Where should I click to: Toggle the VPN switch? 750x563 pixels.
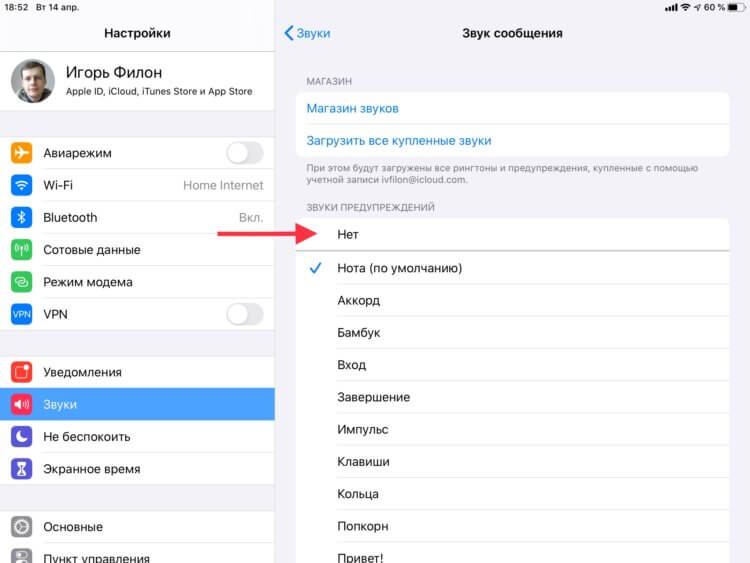click(245, 314)
